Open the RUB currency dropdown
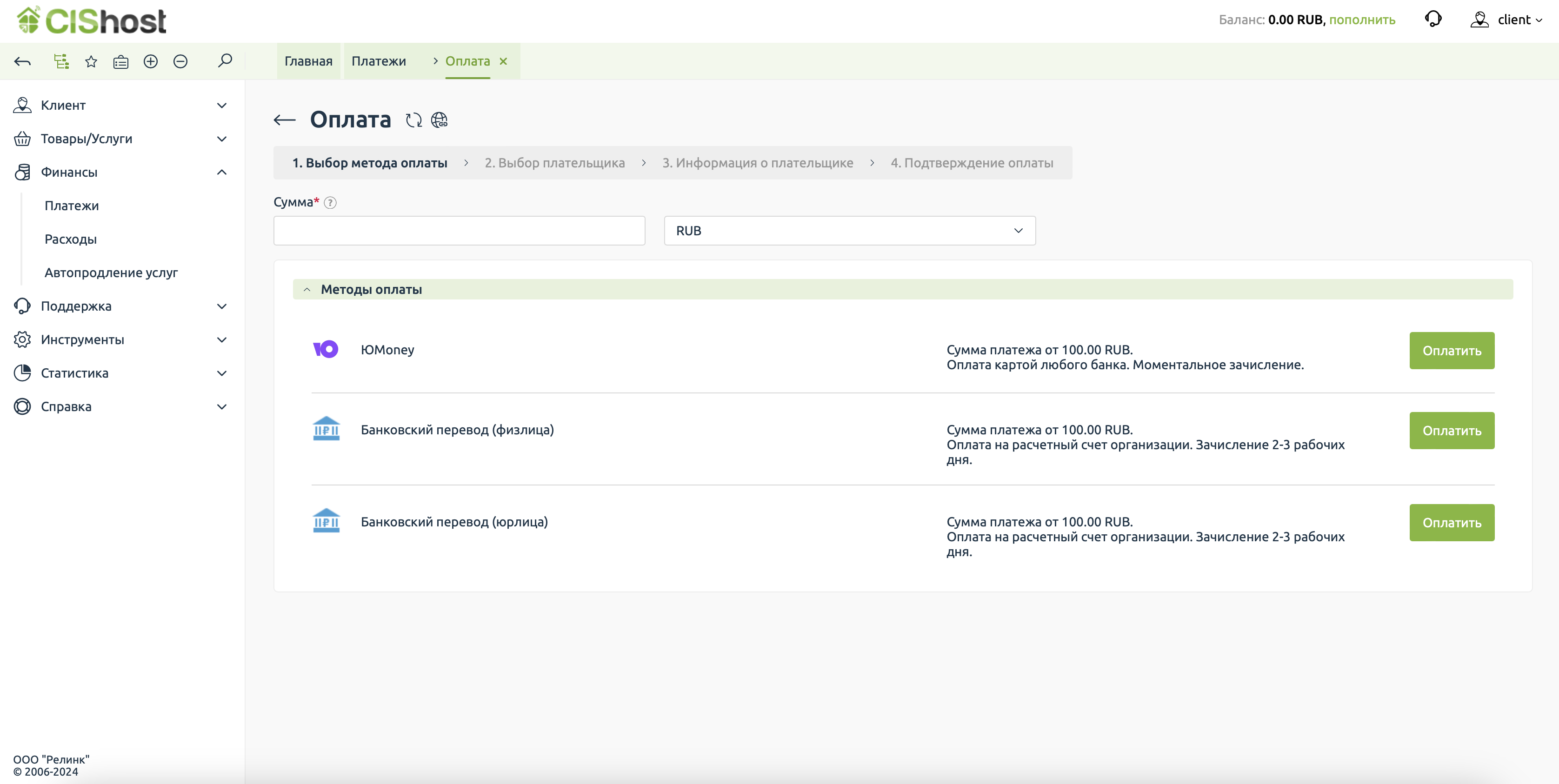 click(x=849, y=231)
